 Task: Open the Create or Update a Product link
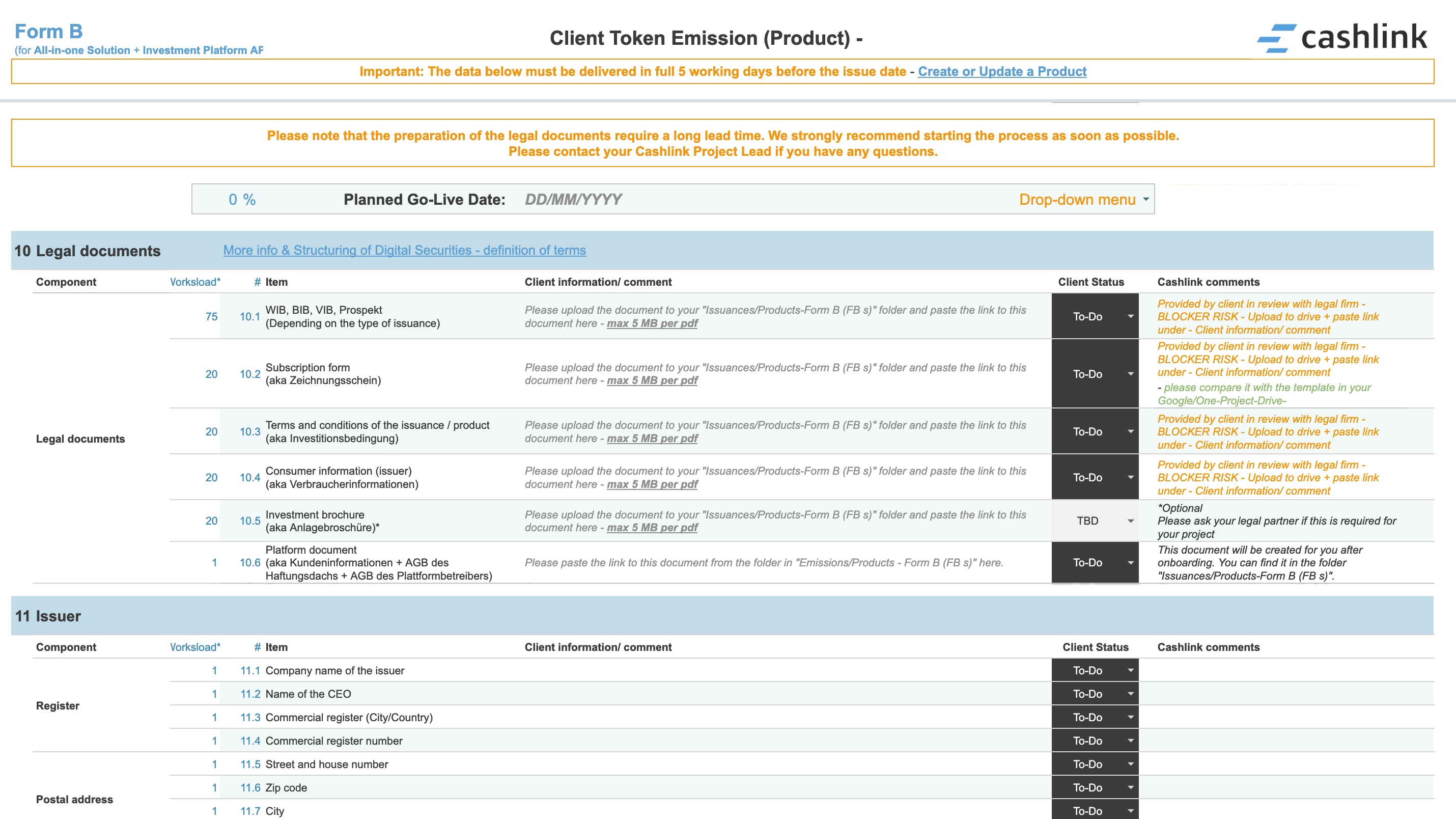tap(1001, 71)
